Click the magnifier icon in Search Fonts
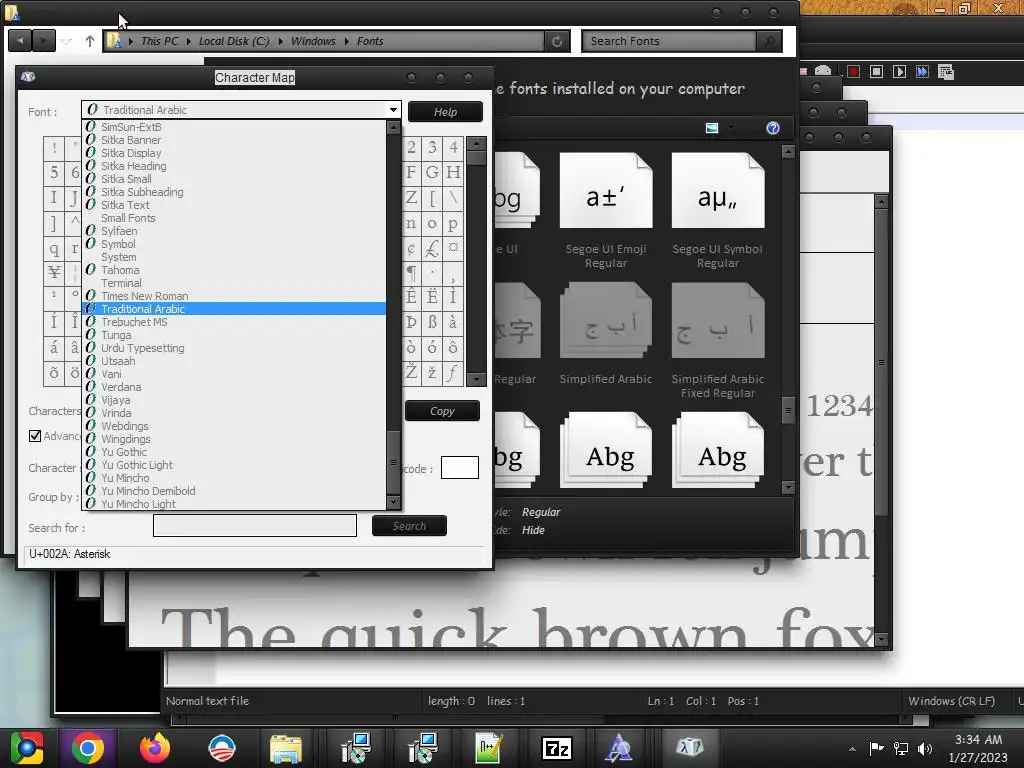Screen dimensions: 1024x768 [x=769, y=41]
